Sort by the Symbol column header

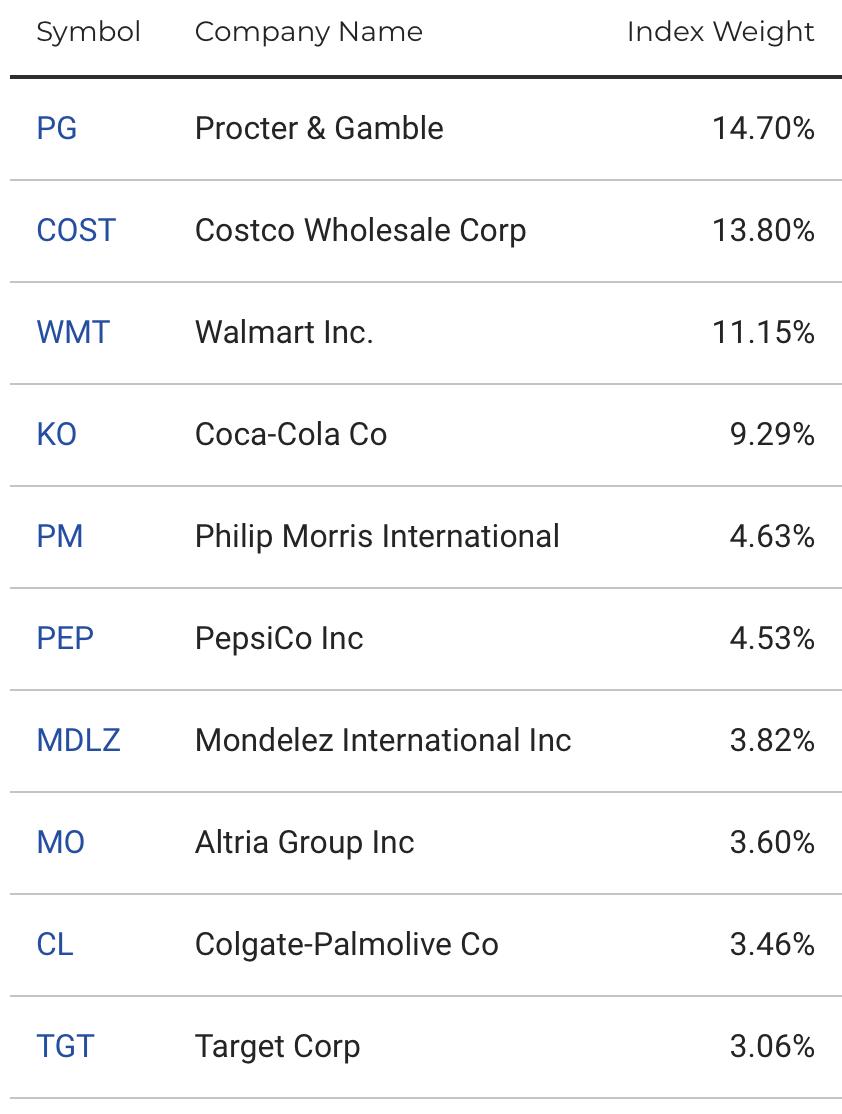point(88,33)
